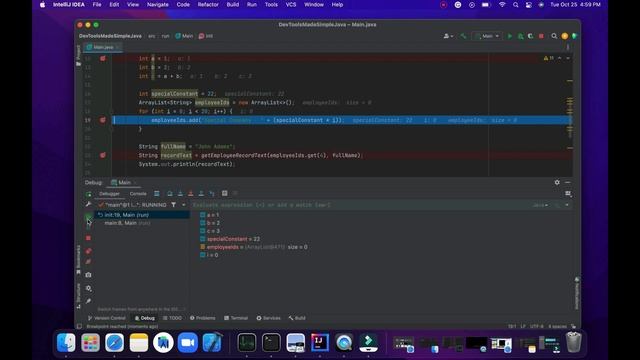Click the Rerun Main debug icon
The width and height of the screenshot is (640, 360).
click(89, 194)
